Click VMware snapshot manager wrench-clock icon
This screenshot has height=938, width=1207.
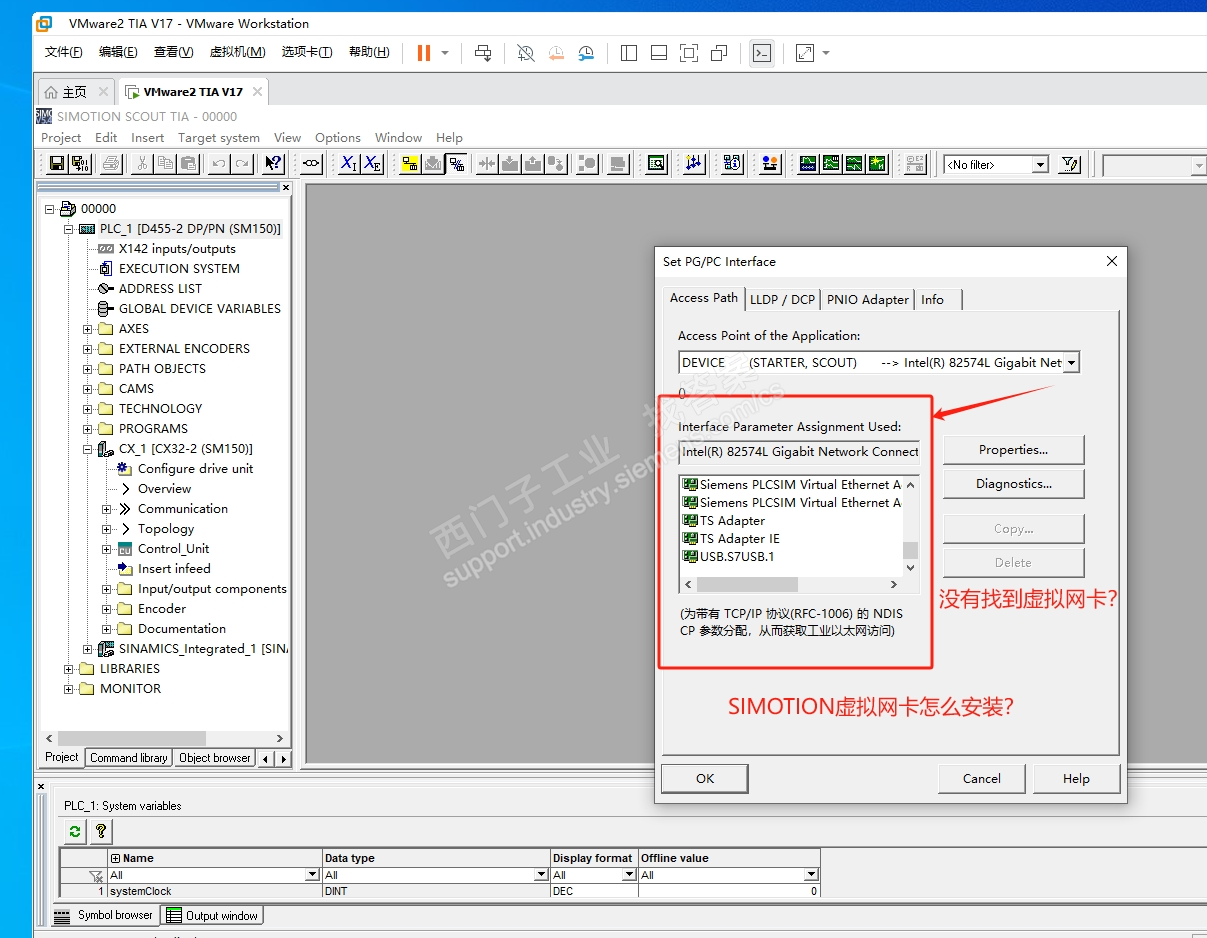click(587, 53)
